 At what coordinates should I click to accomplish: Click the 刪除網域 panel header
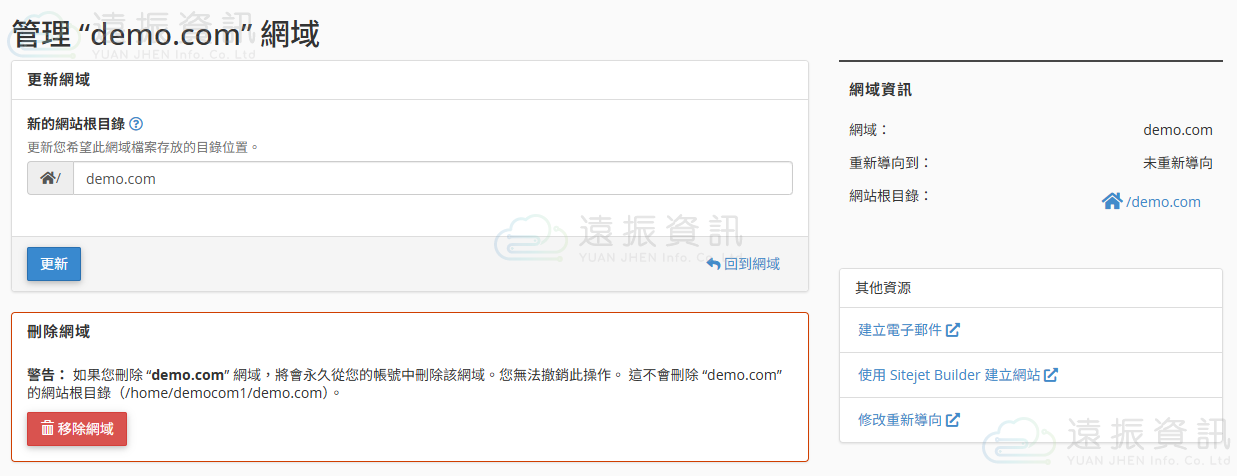[59, 332]
